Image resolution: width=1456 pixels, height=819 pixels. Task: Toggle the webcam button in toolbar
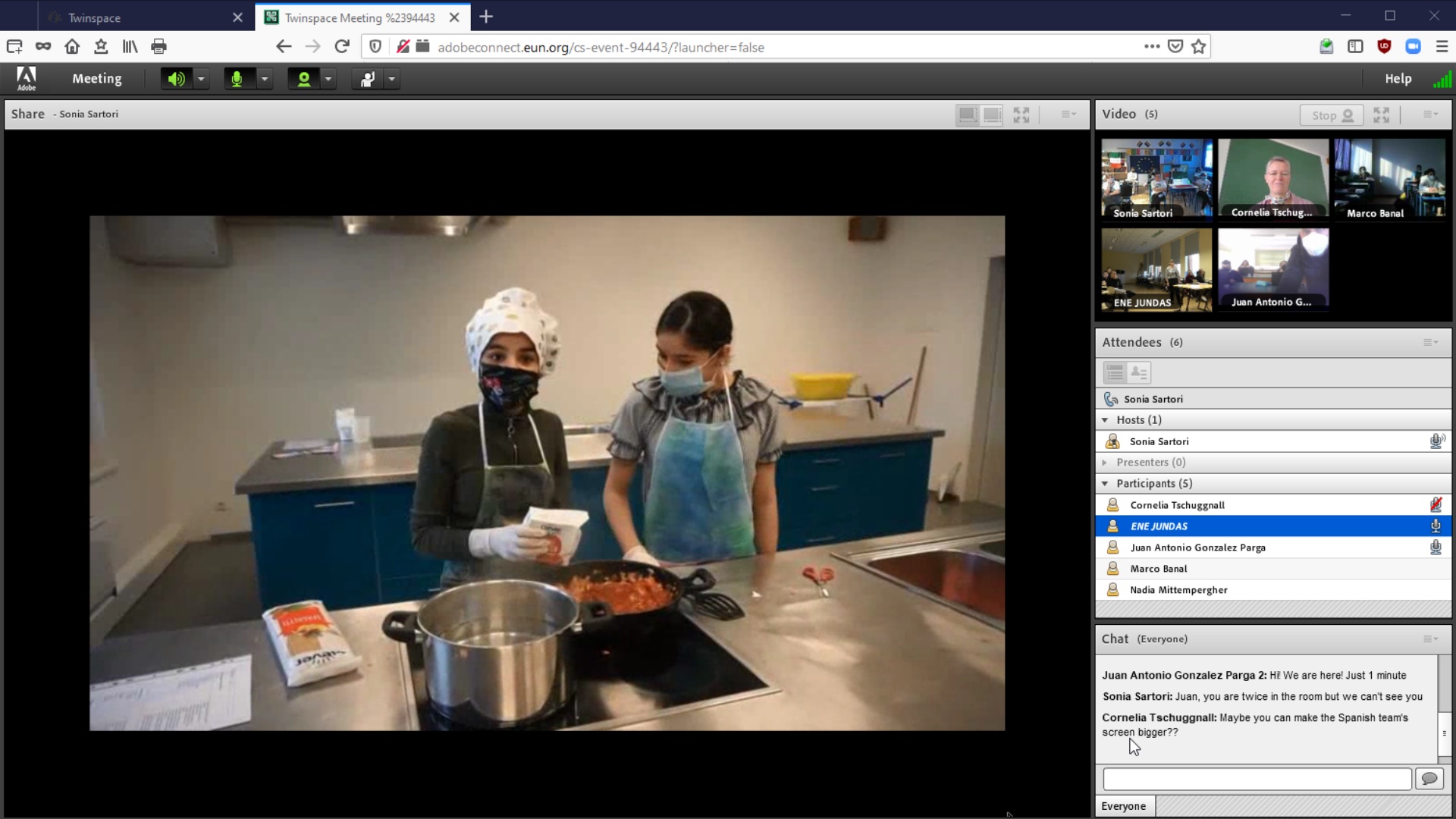(x=303, y=79)
